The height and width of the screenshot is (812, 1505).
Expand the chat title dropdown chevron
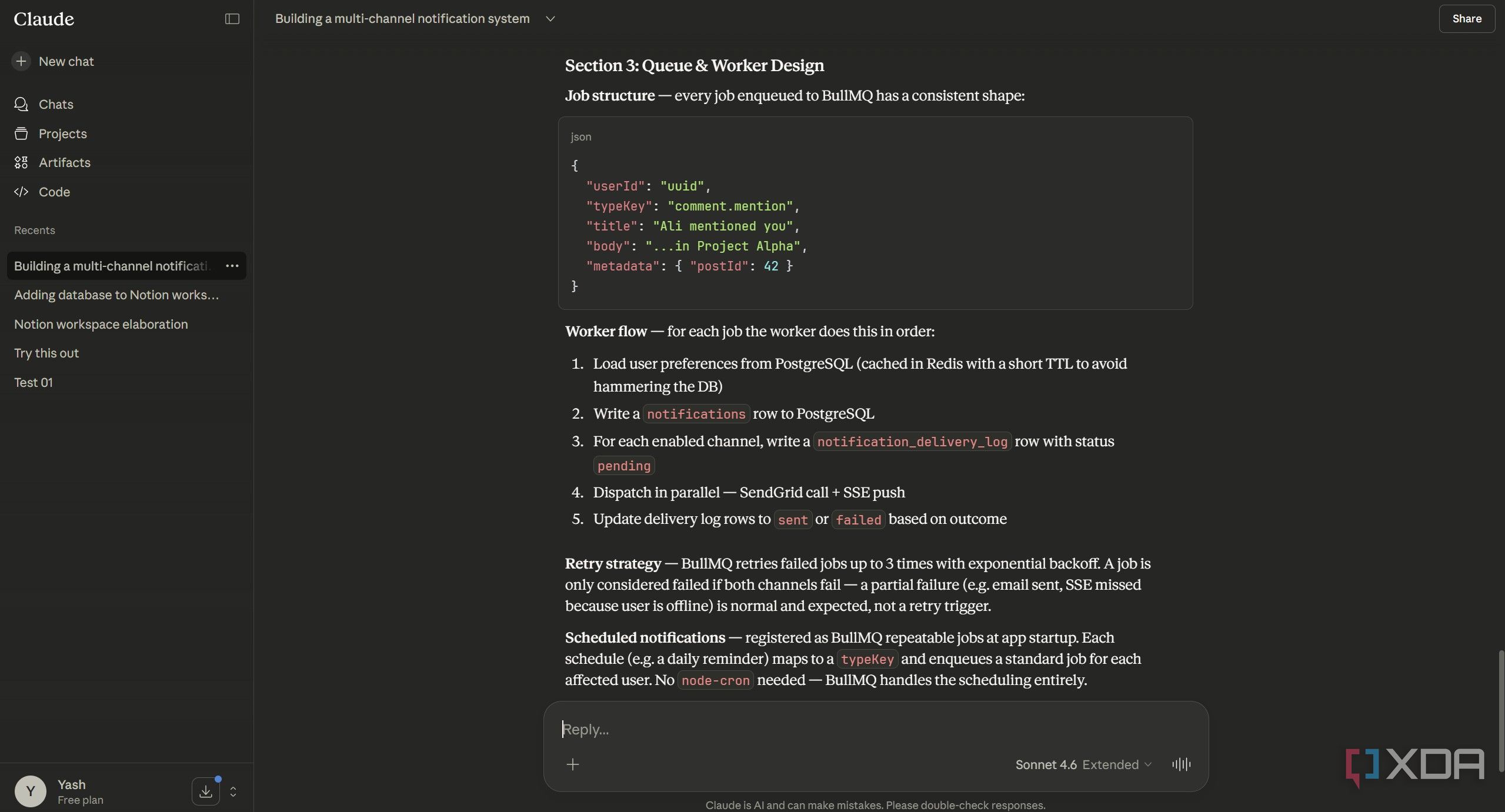[550, 19]
